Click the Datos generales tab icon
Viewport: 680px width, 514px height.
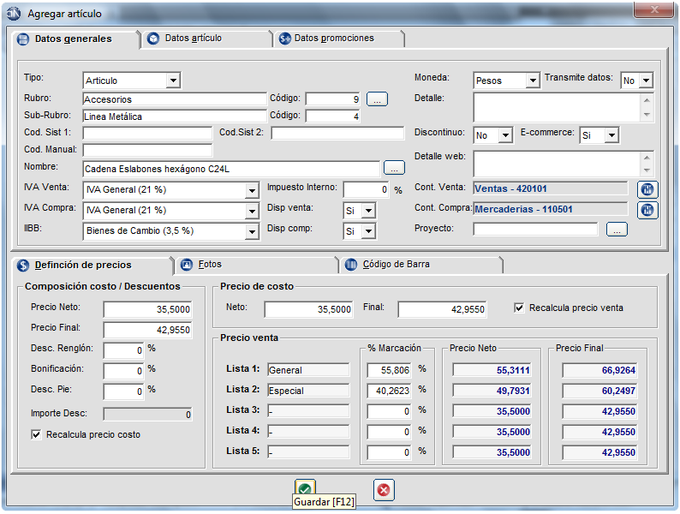pyautogui.click(x=23, y=39)
